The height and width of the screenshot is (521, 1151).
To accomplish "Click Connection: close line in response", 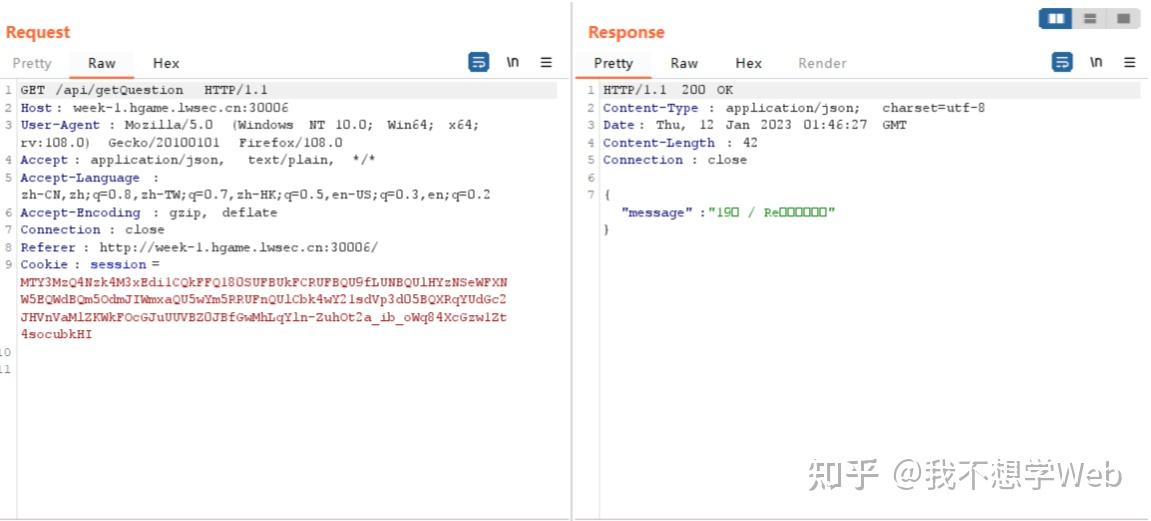I will click(x=675, y=160).
